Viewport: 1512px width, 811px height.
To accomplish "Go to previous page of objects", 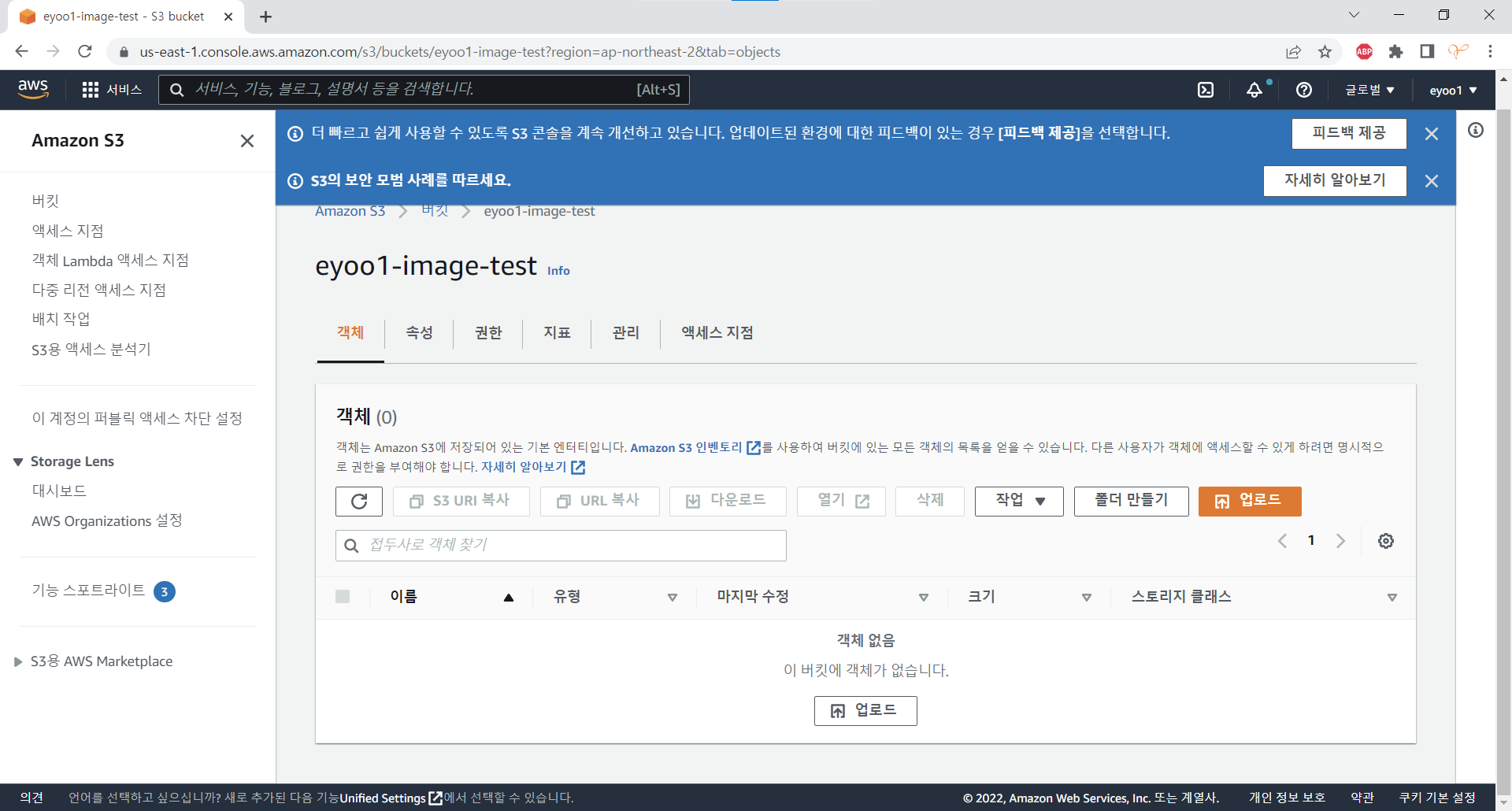I will [x=1283, y=541].
